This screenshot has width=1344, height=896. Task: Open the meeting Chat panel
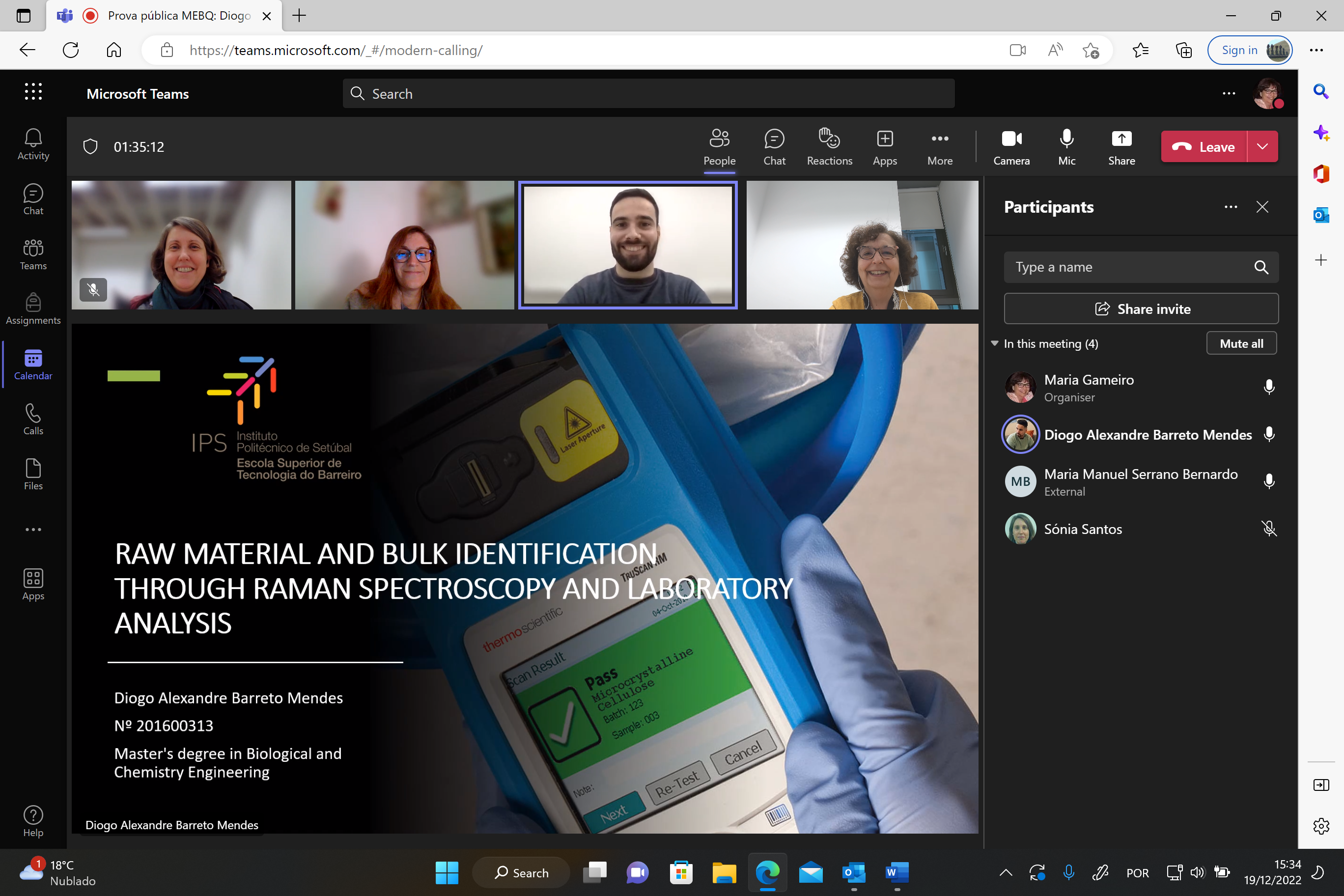point(774,147)
